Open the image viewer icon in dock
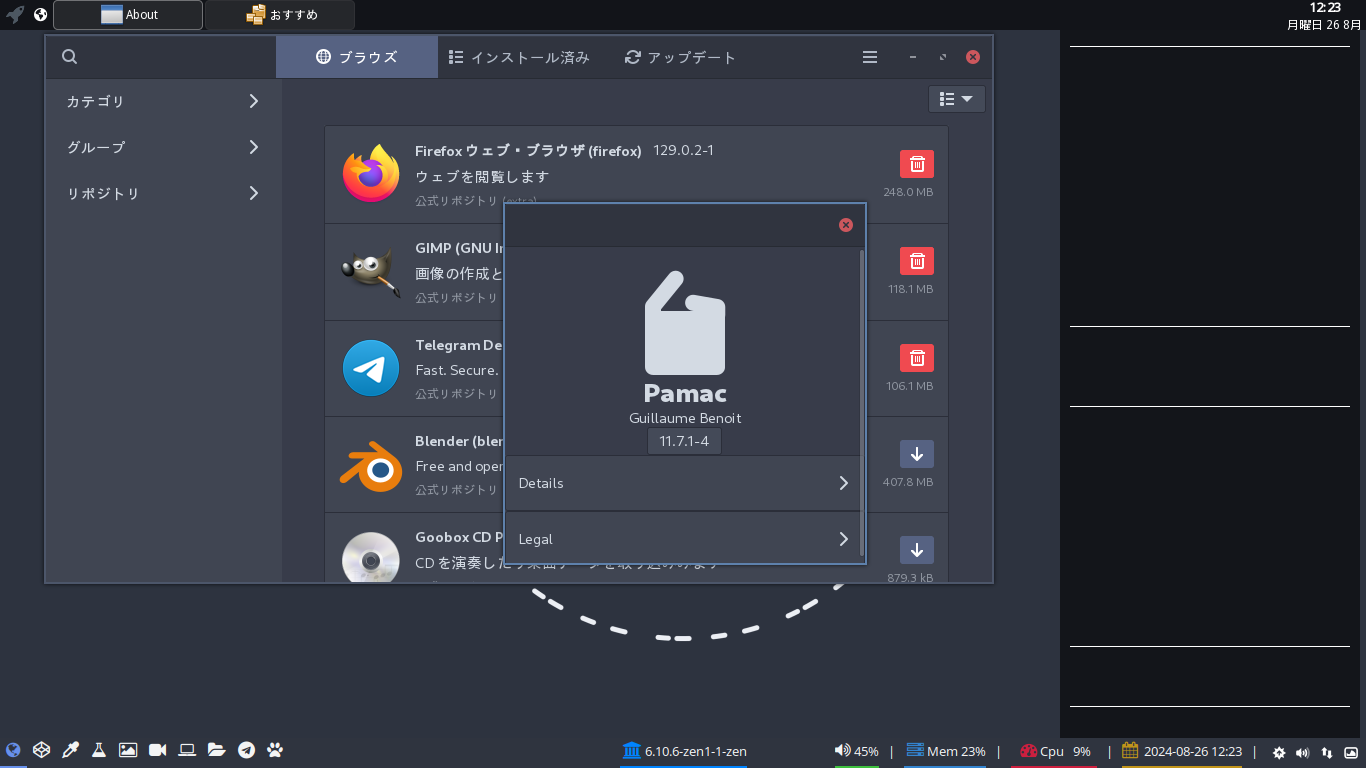This screenshot has width=1366, height=768. click(128, 750)
